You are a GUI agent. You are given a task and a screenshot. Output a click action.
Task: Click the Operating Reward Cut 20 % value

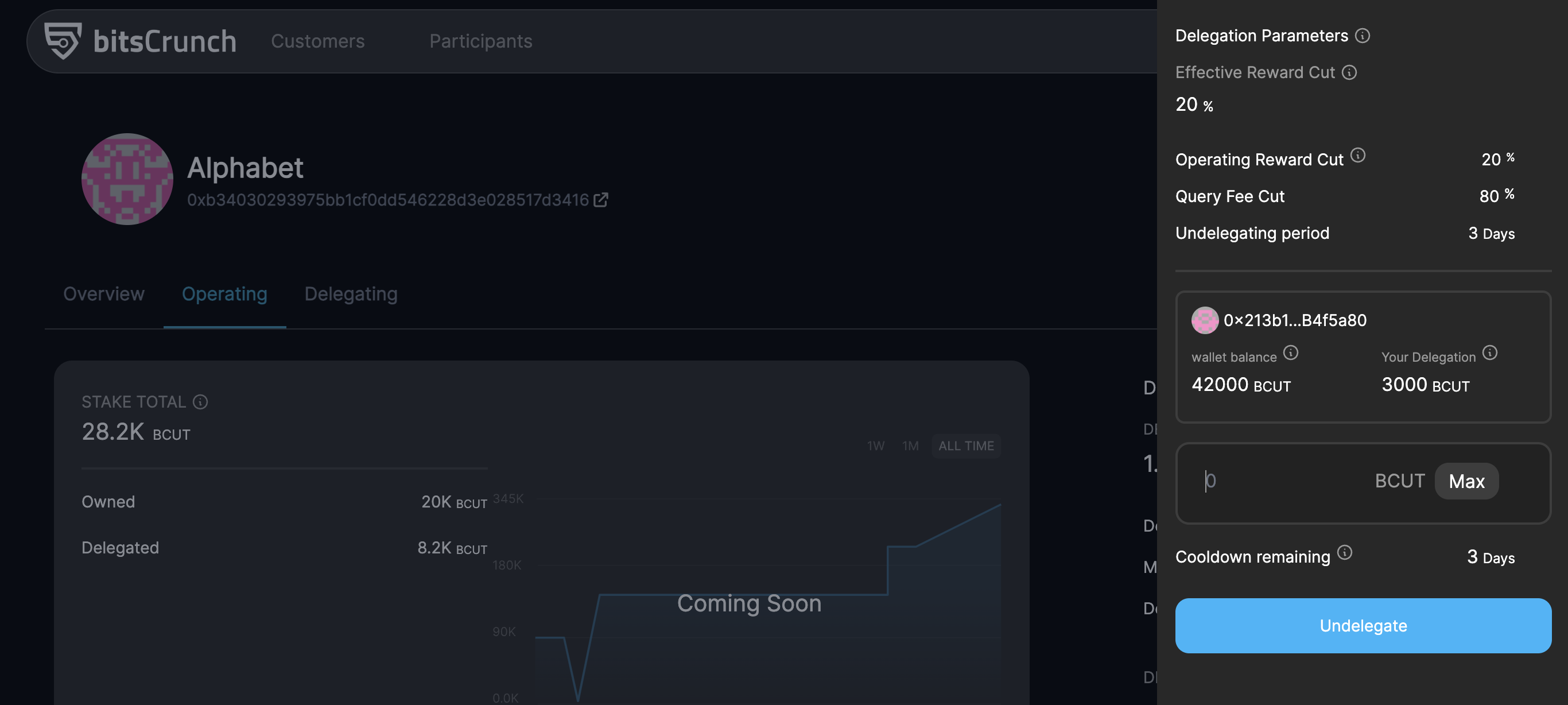[1498, 158]
